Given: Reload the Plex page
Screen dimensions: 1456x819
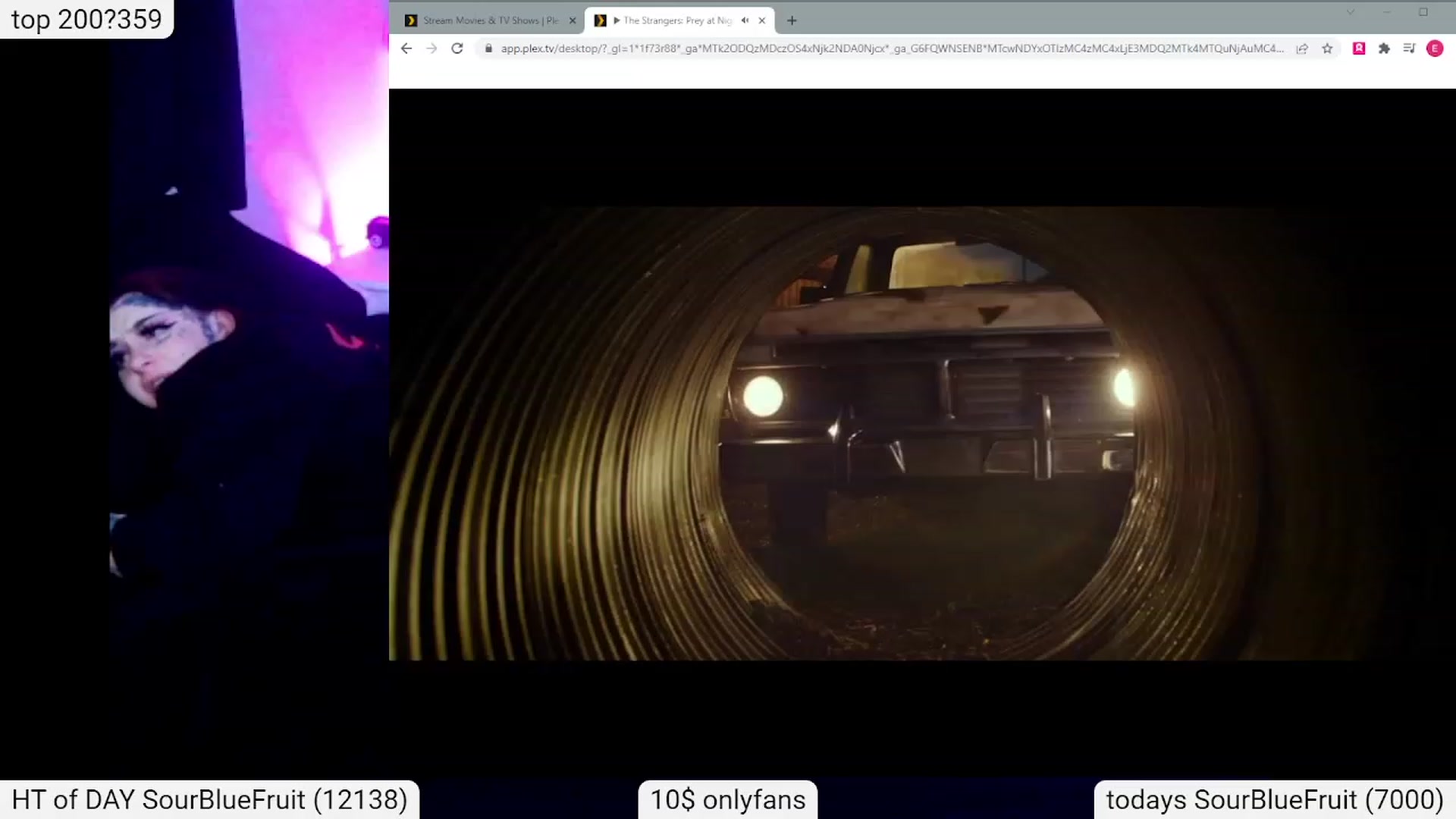Looking at the screenshot, I should (457, 49).
